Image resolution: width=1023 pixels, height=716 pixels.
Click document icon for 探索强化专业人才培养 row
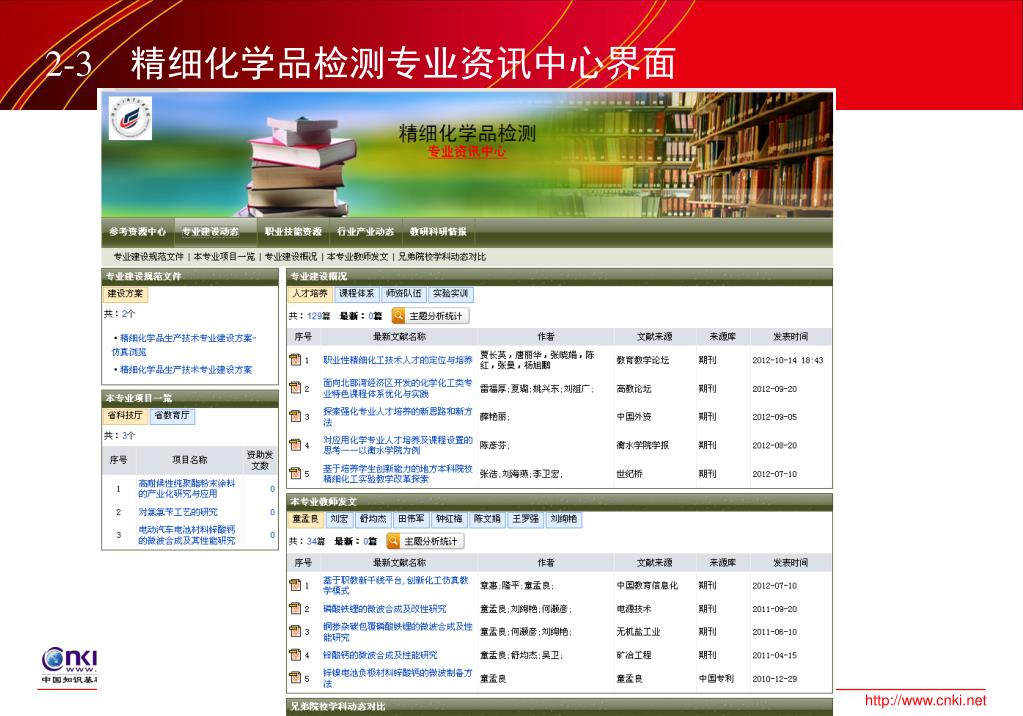click(x=295, y=416)
